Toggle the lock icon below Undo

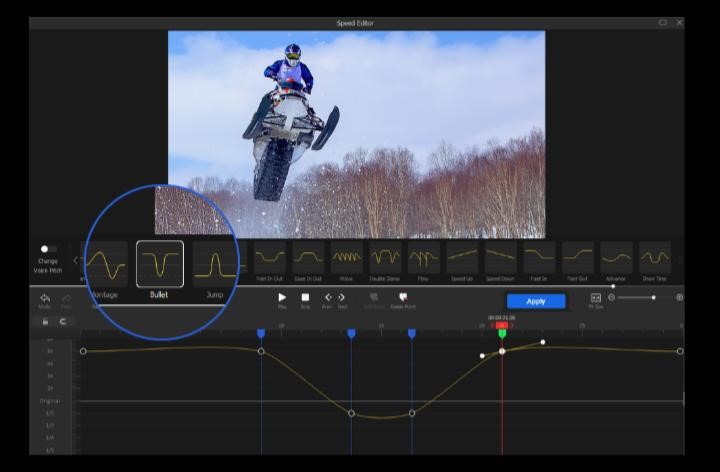point(45,321)
